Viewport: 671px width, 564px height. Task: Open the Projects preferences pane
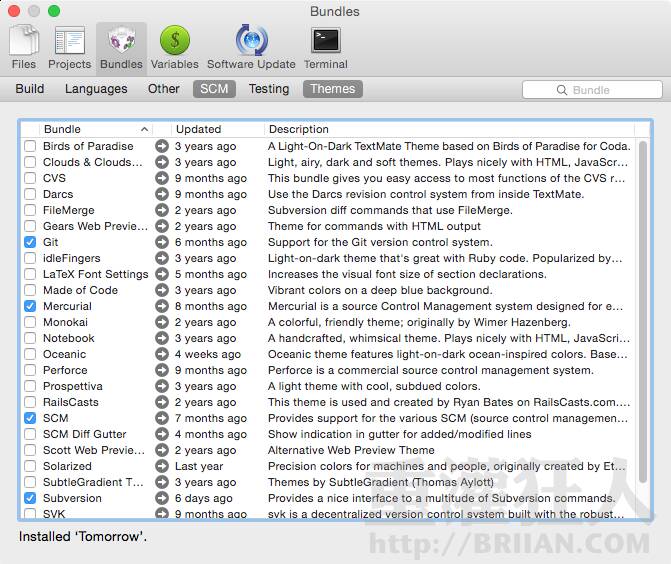[69, 47]
